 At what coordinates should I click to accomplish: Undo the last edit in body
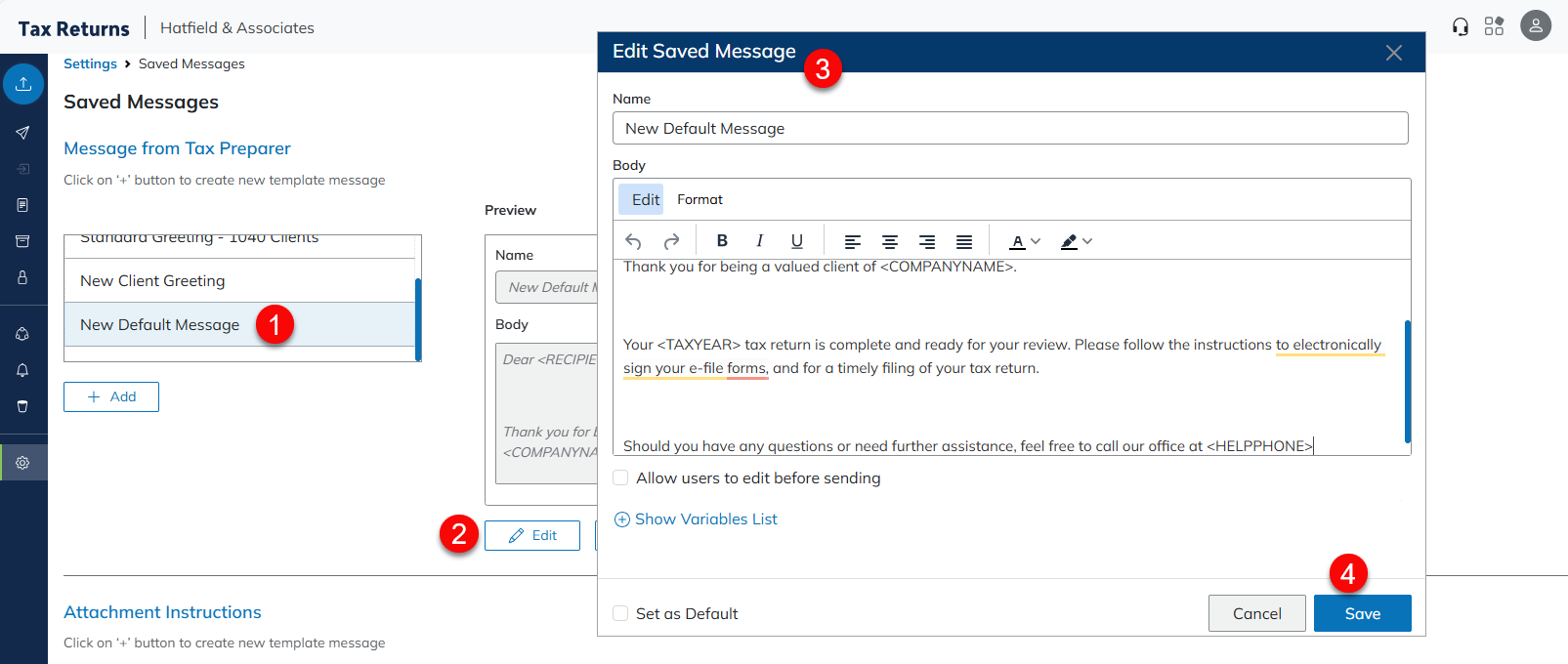click(x=633, y=241)
